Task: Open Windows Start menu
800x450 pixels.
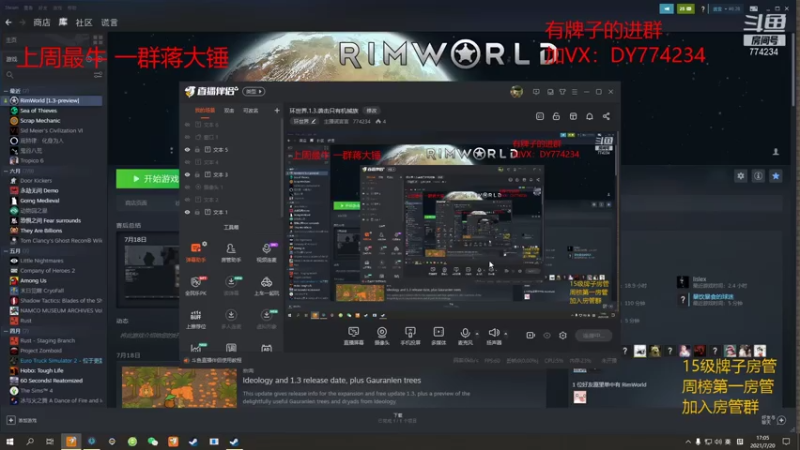Action: 10,441
